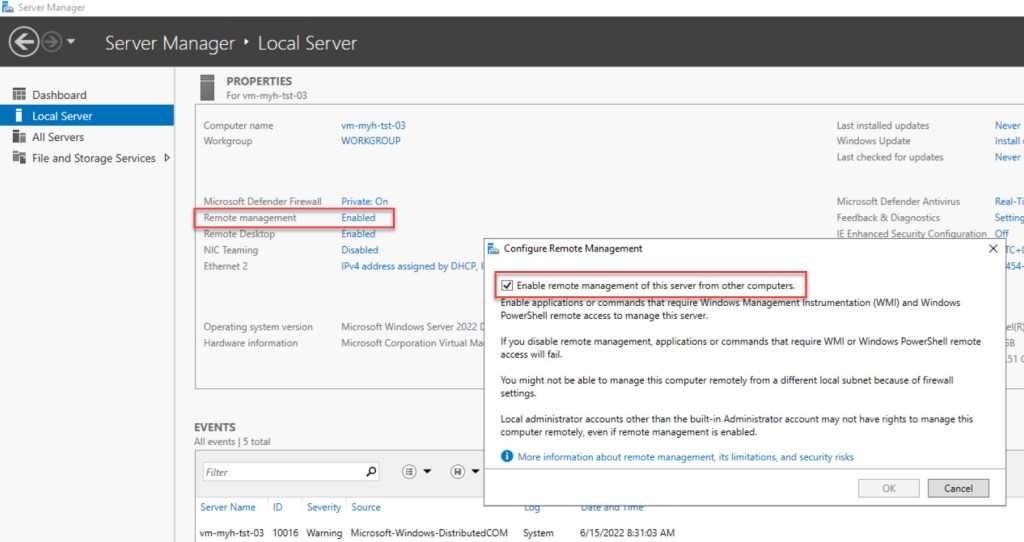Screen dimensions: 1024x542
Task: Click the blue info icon in the dialog
Action: [507, 457]
